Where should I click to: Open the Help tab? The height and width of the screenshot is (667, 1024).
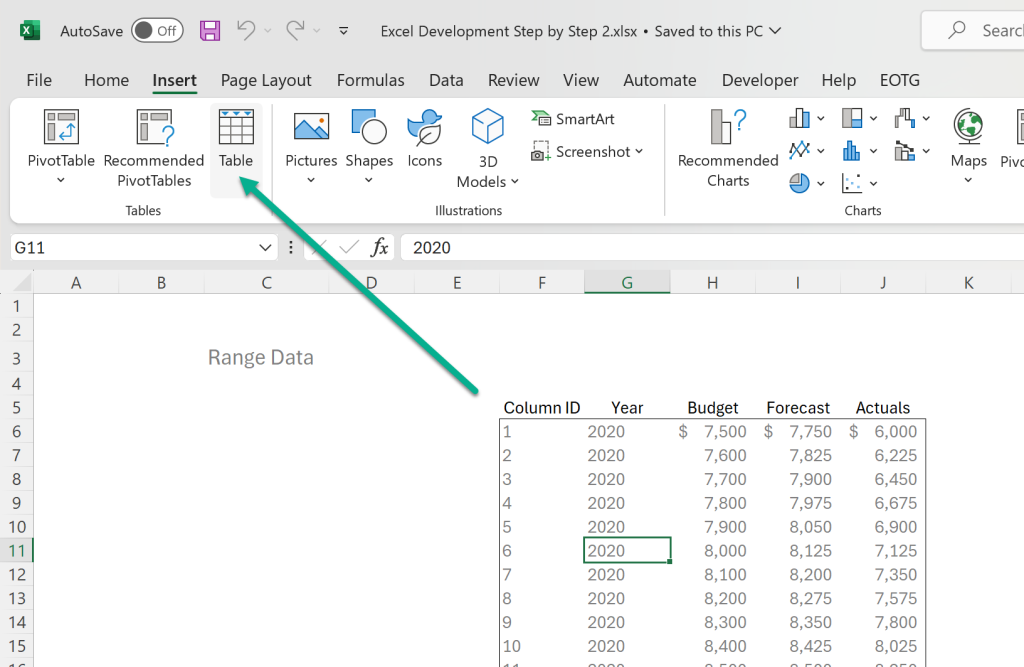pyautogui.click(x=839, y=80)
